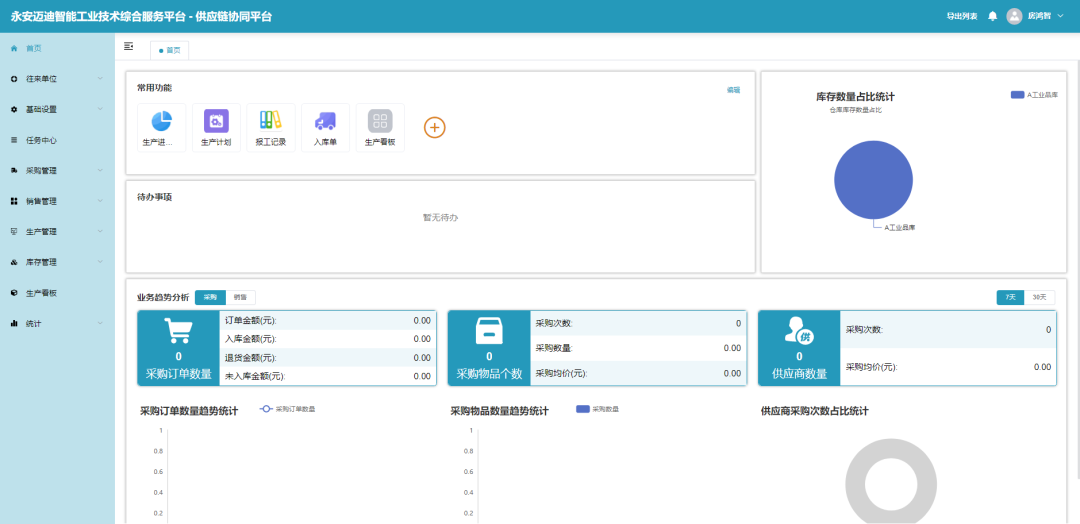This screenshot has width=1080, height=524.
Task: Expand the 往来单位 chevron
Action: coord(100,78)
